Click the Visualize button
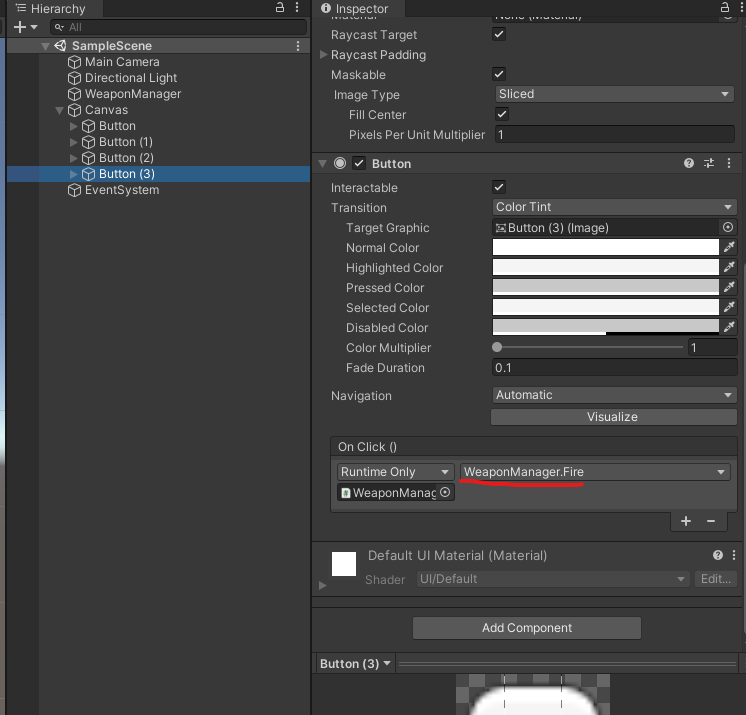Screen dimensions: 746x715 pyautogui.click(x=613, y=417)
